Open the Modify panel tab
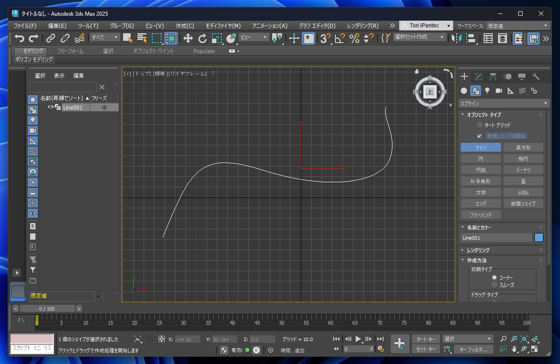 pyautogui.click(x=479, y=76)
